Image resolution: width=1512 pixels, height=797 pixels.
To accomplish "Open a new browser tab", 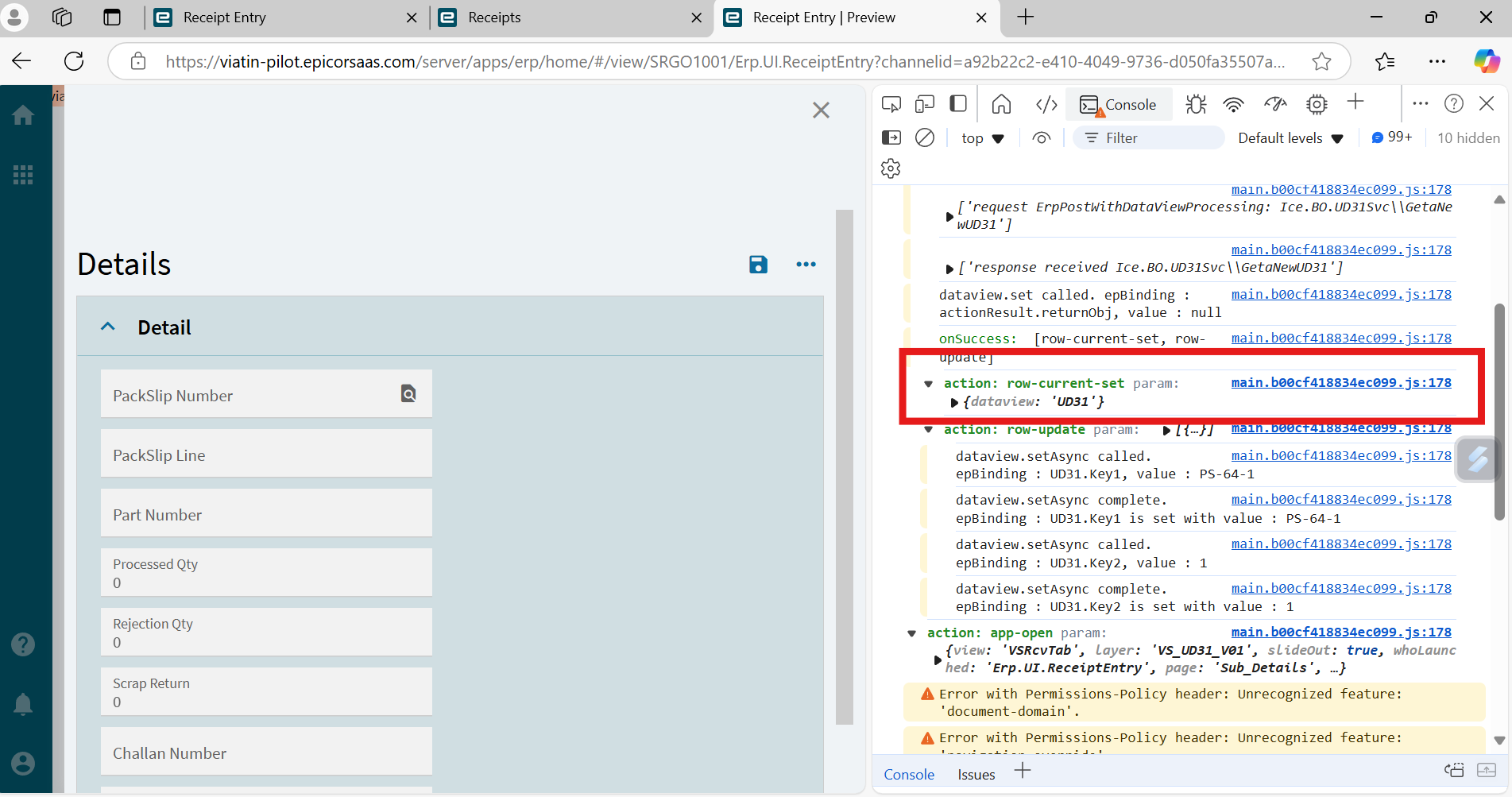I will [1026, 17].
